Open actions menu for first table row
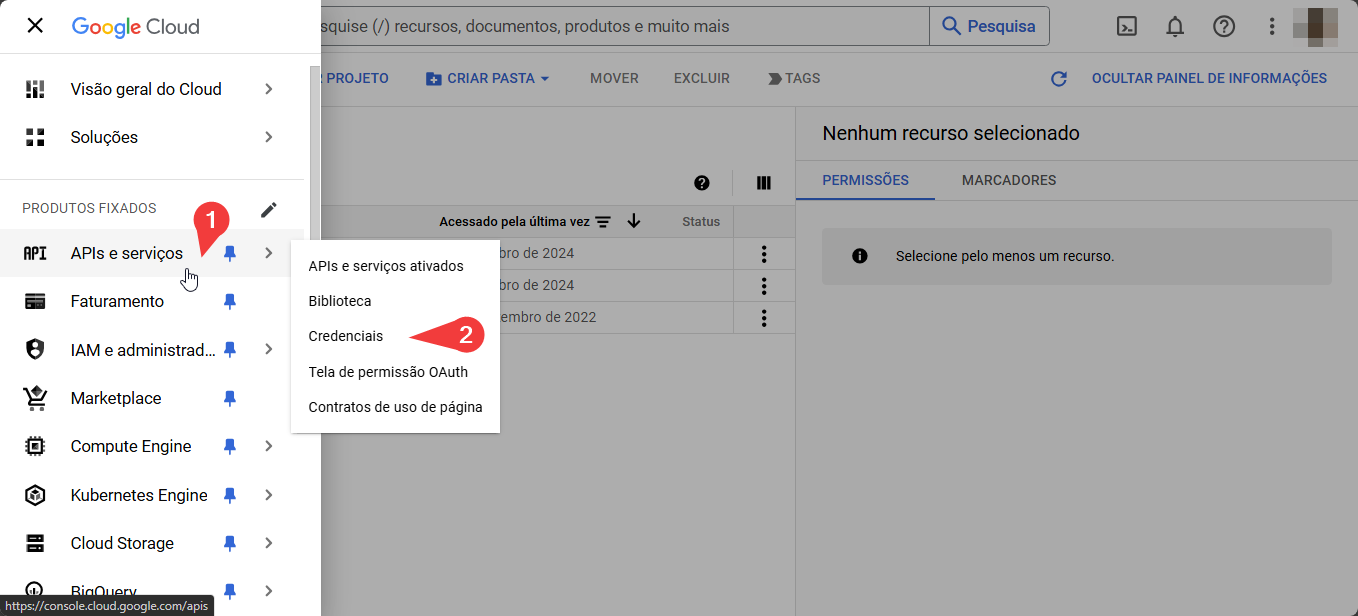This screenshot has width=1358, height=616. coord(764,254)
